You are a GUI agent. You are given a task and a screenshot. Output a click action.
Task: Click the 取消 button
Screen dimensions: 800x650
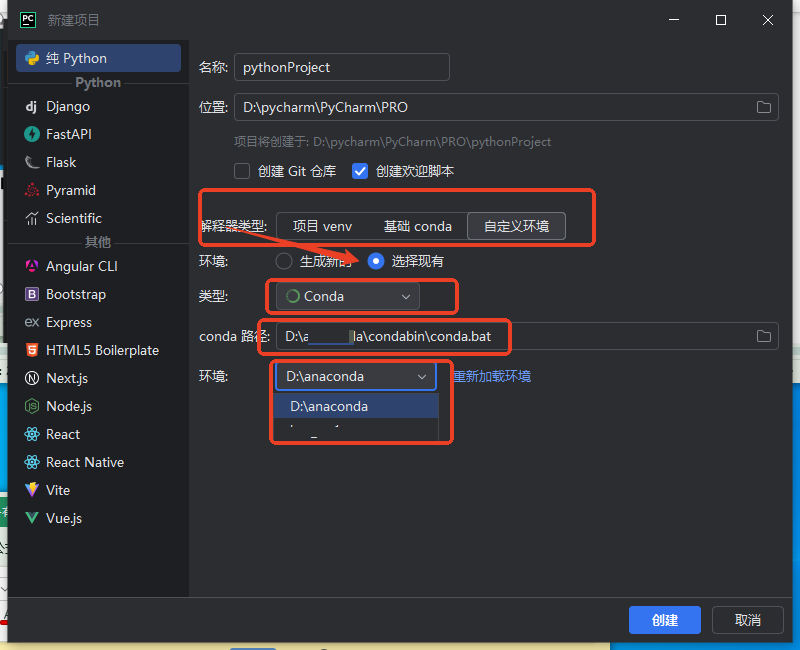[747, 620]
